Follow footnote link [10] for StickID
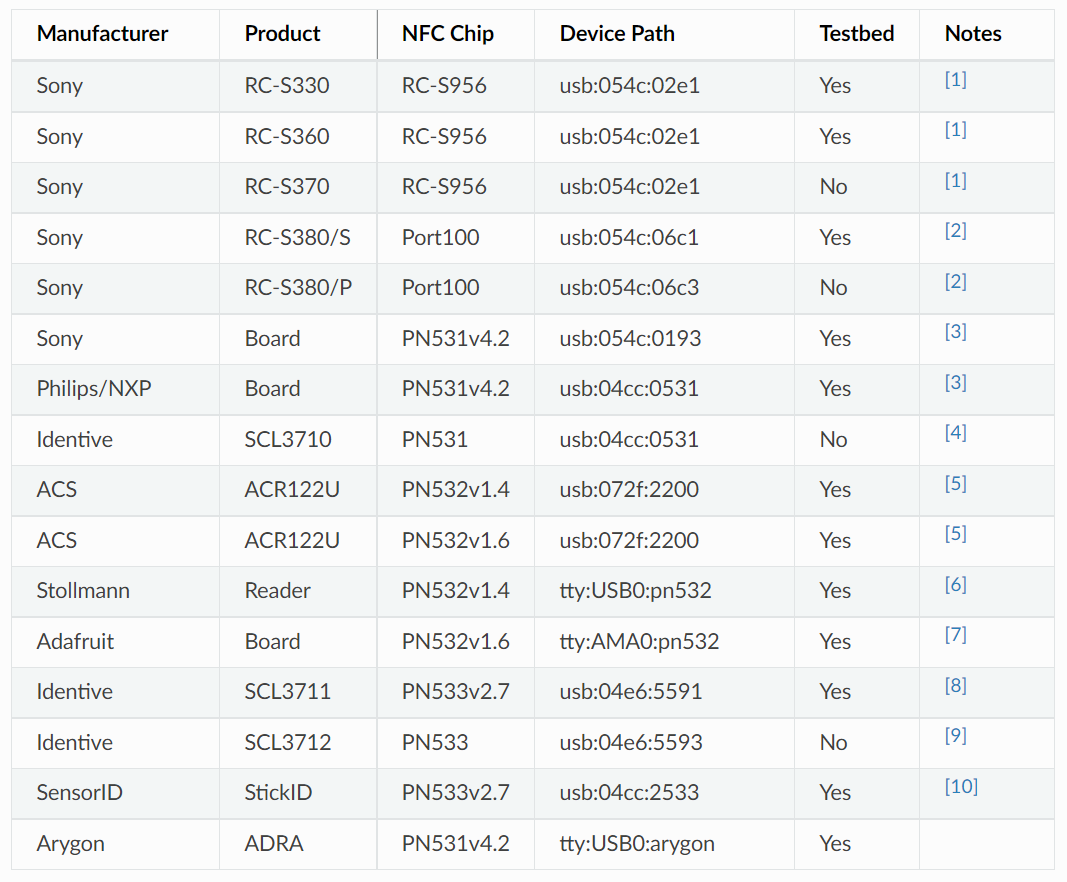The image size is (1067, 882). (x=961, y=787)
